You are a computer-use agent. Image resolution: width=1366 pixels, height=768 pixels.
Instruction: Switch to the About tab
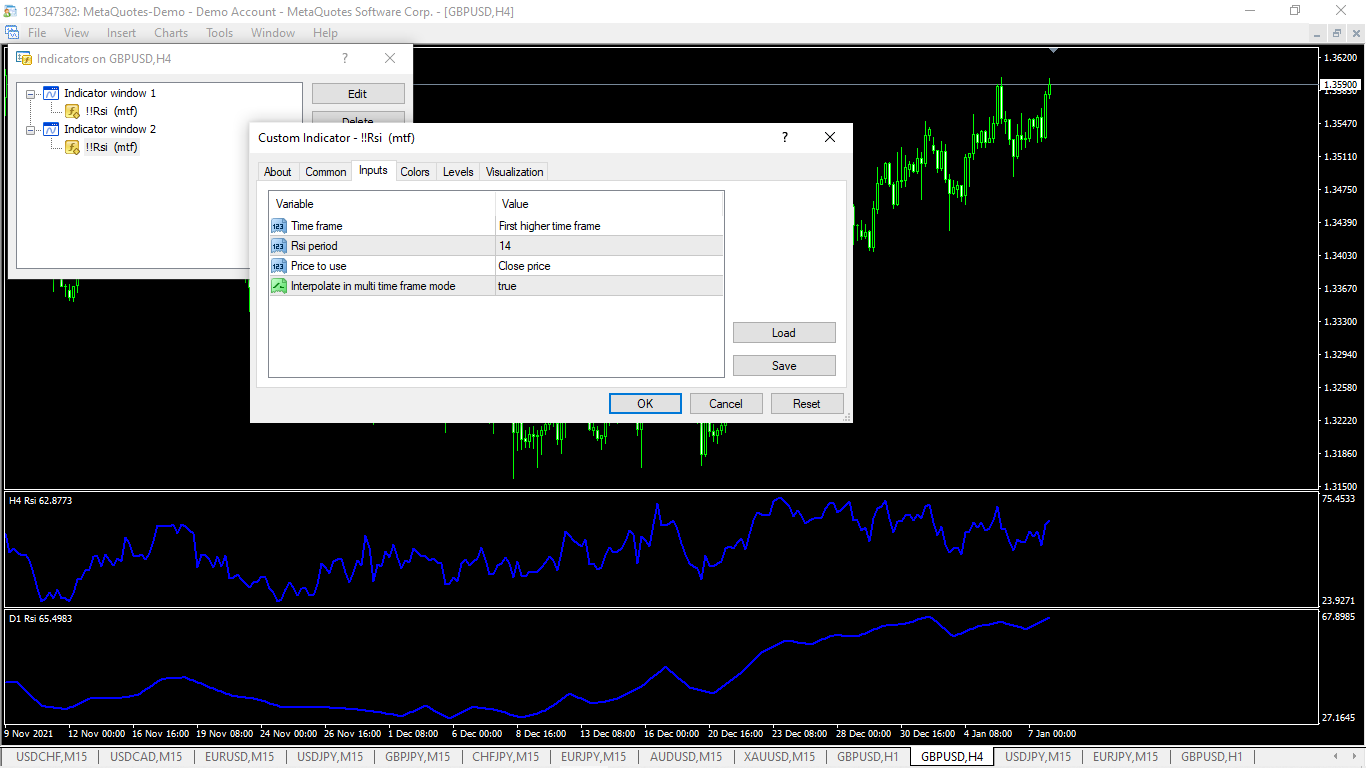pyautogui.click(x=278, y=172)
